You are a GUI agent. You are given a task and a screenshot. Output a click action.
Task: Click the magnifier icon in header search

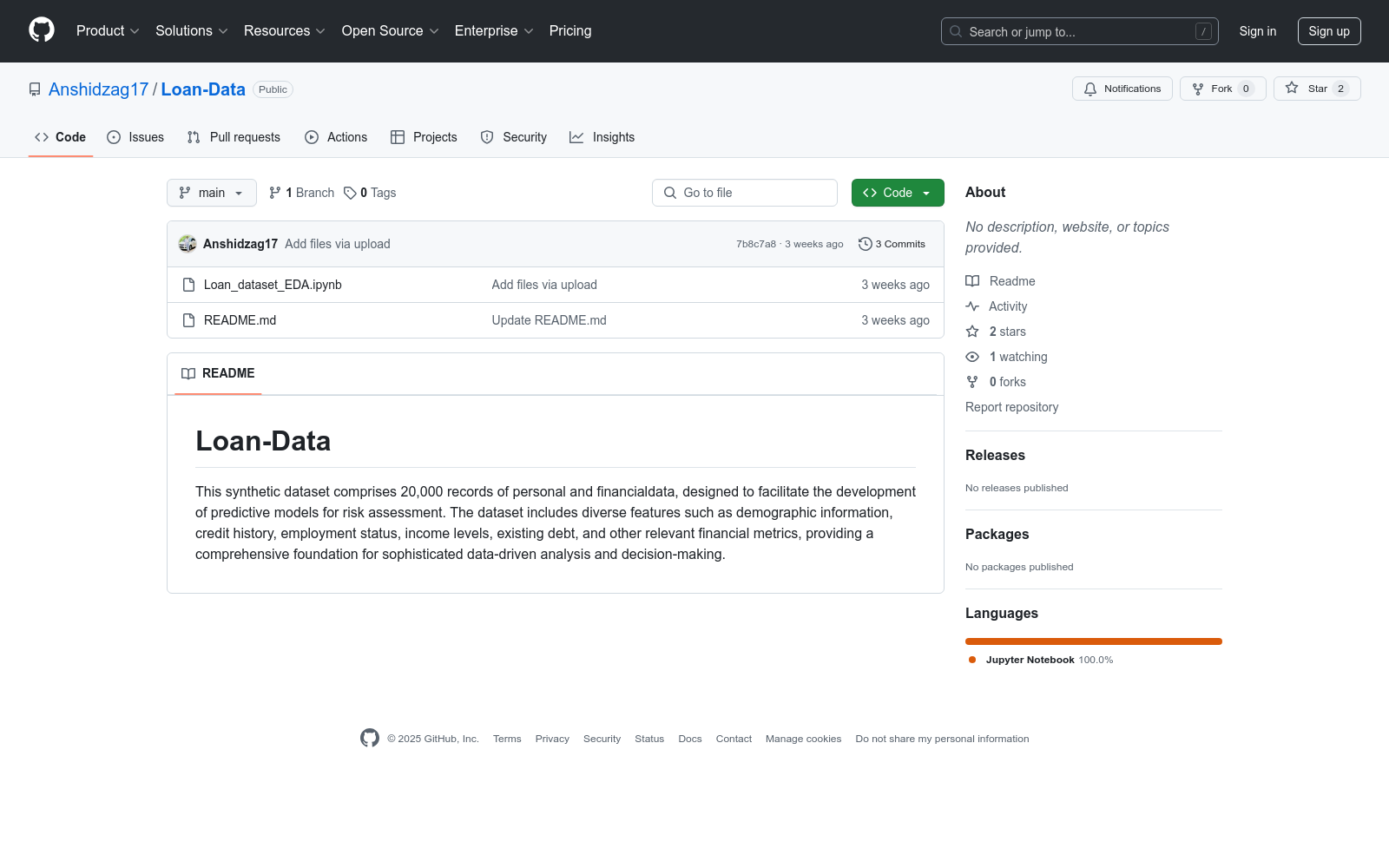click(956, 31)
